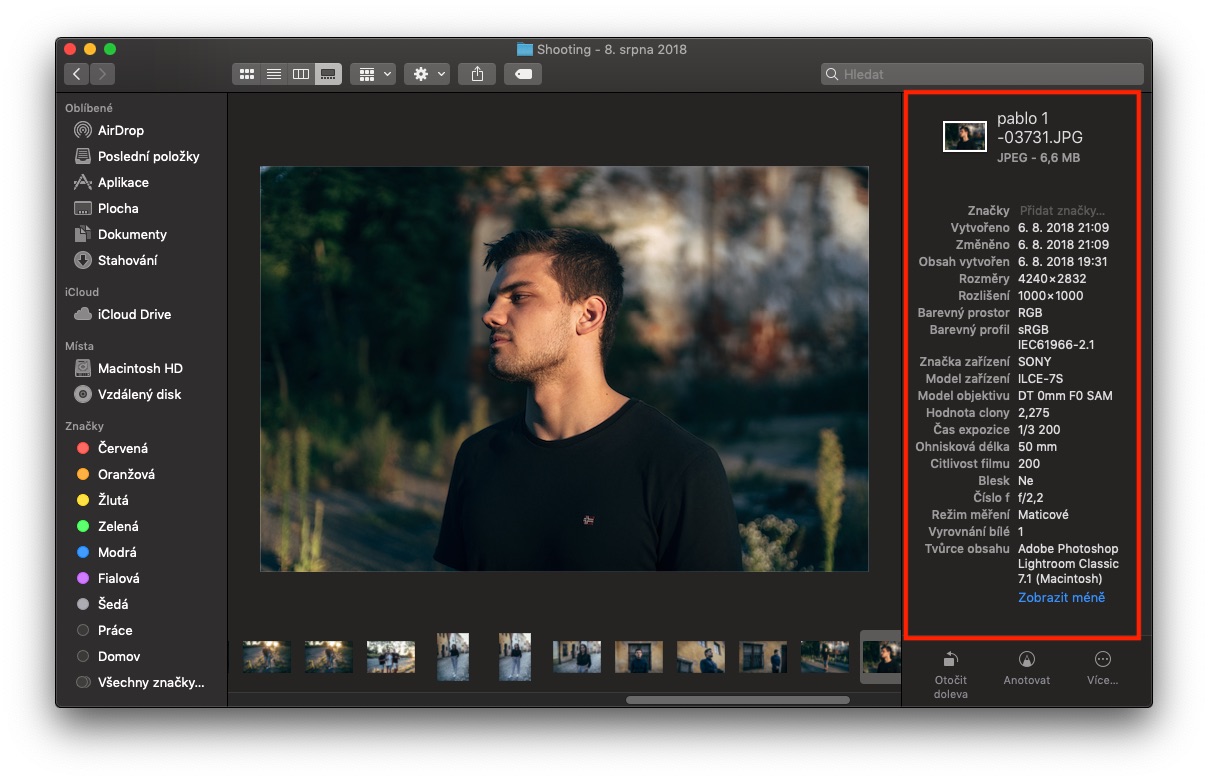This screenshot has height=781, width=1208.
Task: Go back with the left arrow
Action: [x=77, y=74]
